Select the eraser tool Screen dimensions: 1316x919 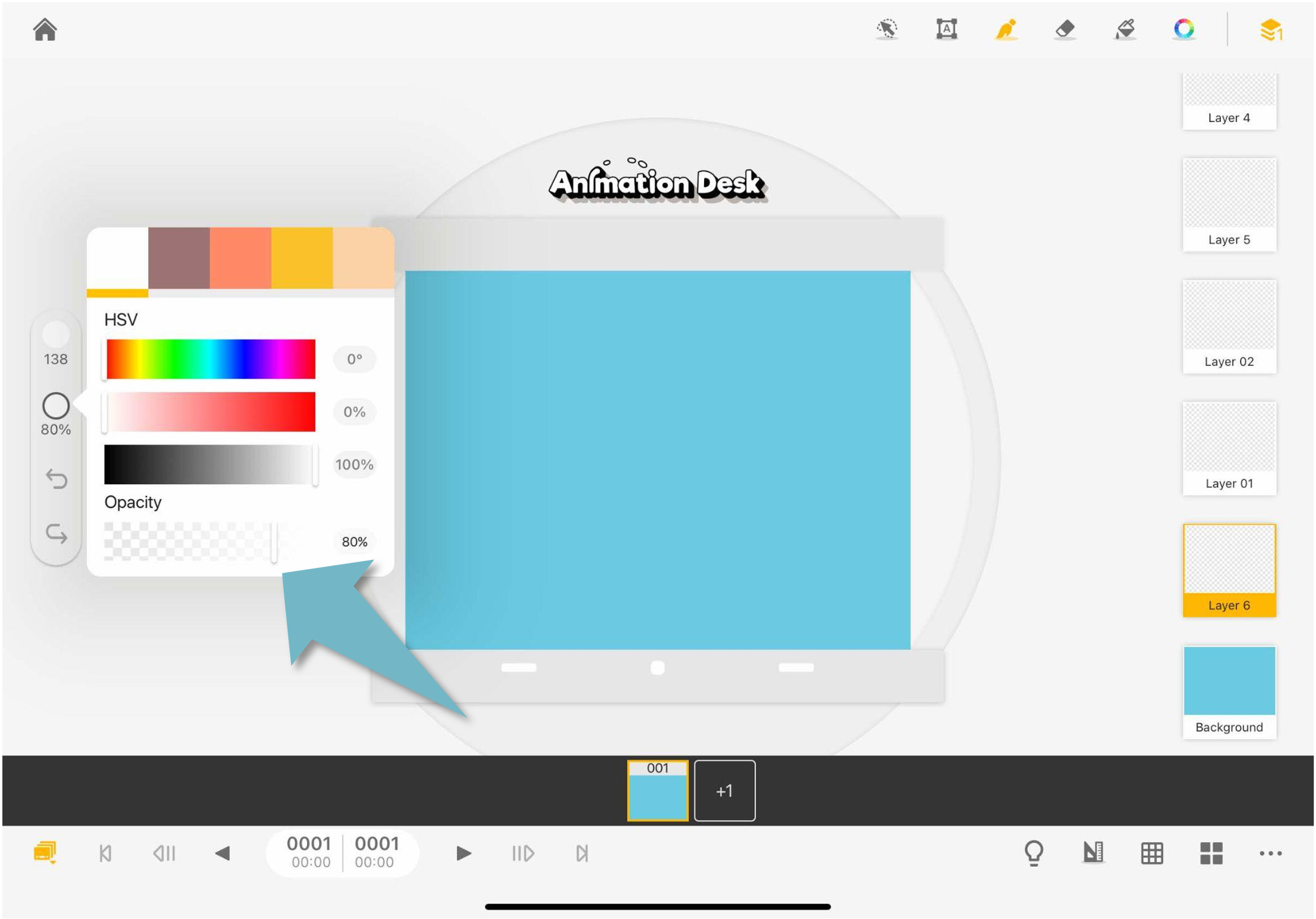[x=1065, y=28]
